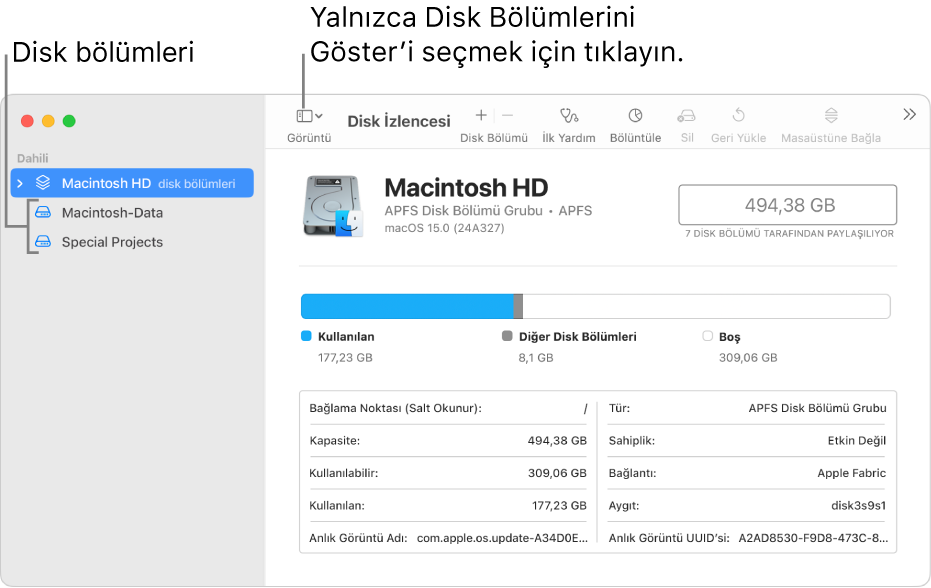Click the white Boş legend swatch
Viewport: 931px width, 588px height.
click(x=707, y=336)
